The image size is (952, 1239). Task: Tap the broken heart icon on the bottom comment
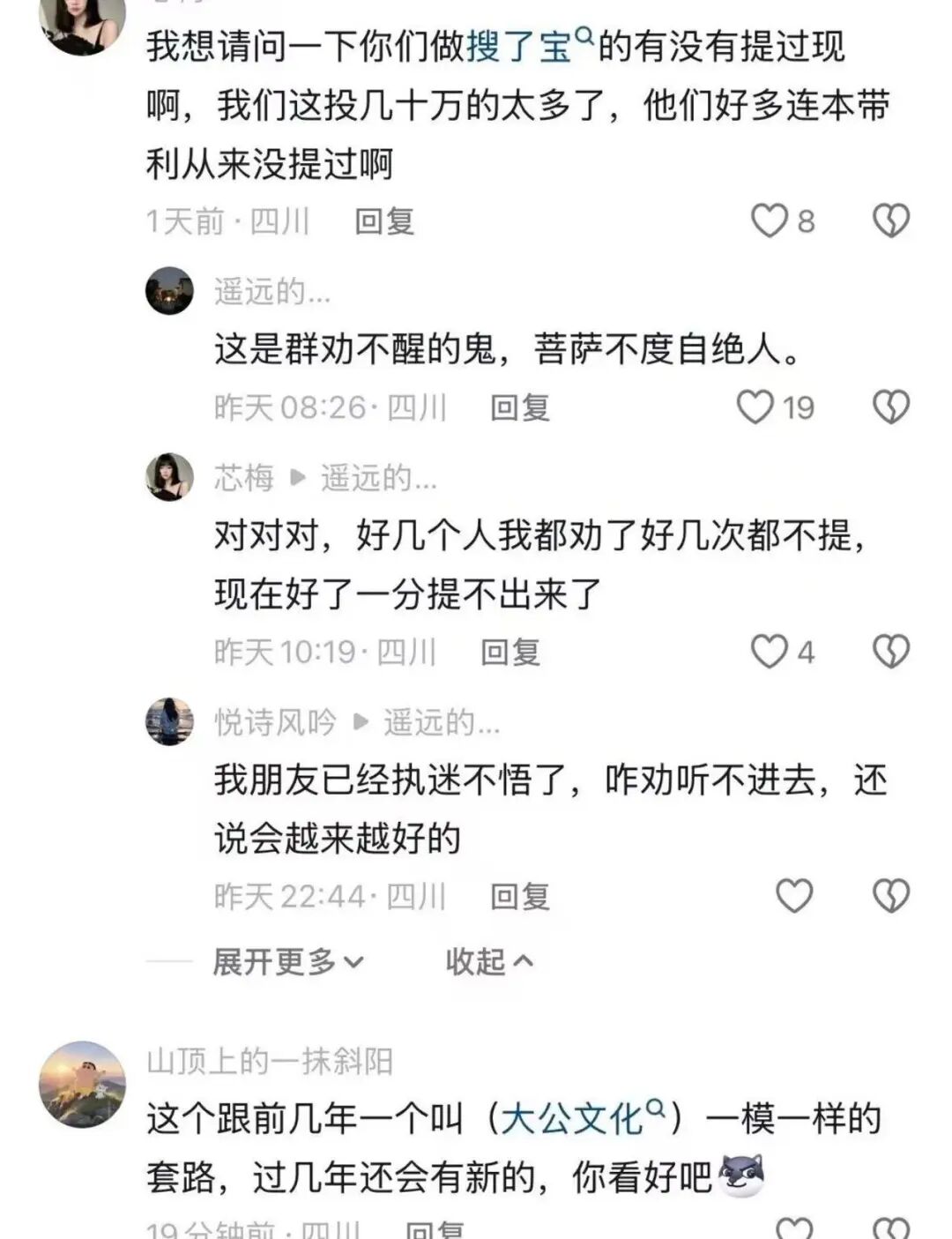coord(892,1228)
